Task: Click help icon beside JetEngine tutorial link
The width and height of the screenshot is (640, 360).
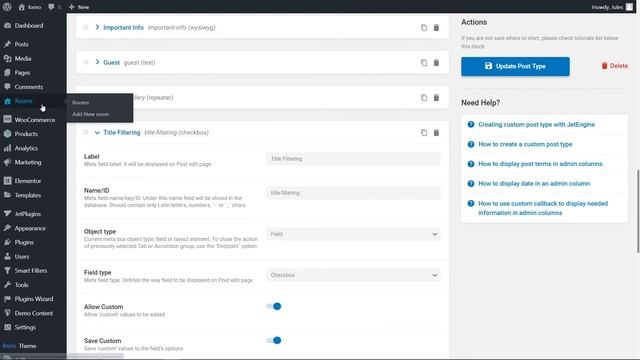Action: (x=471, y=124)
